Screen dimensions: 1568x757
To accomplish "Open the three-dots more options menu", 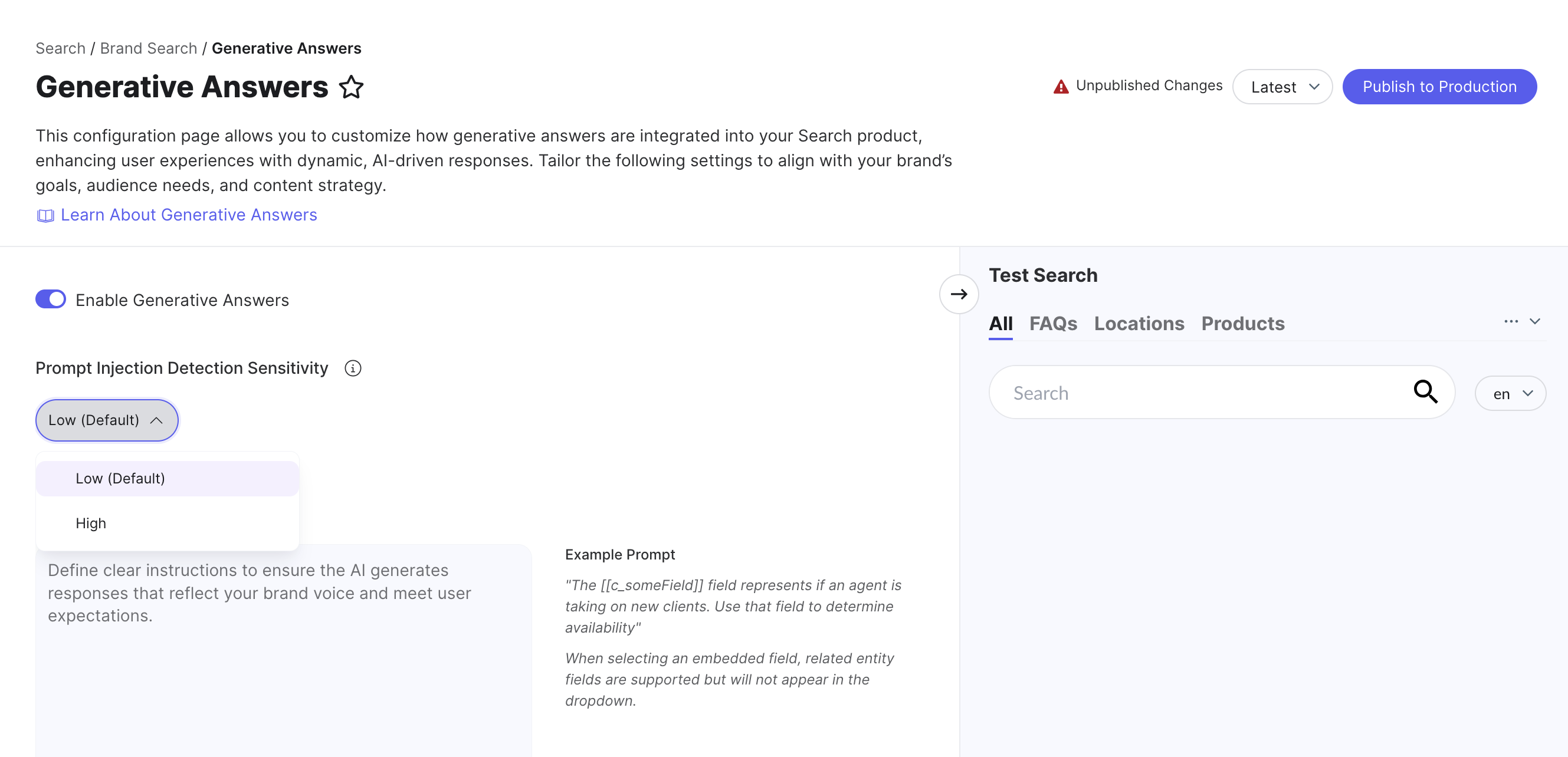I will click(1510, 322).
